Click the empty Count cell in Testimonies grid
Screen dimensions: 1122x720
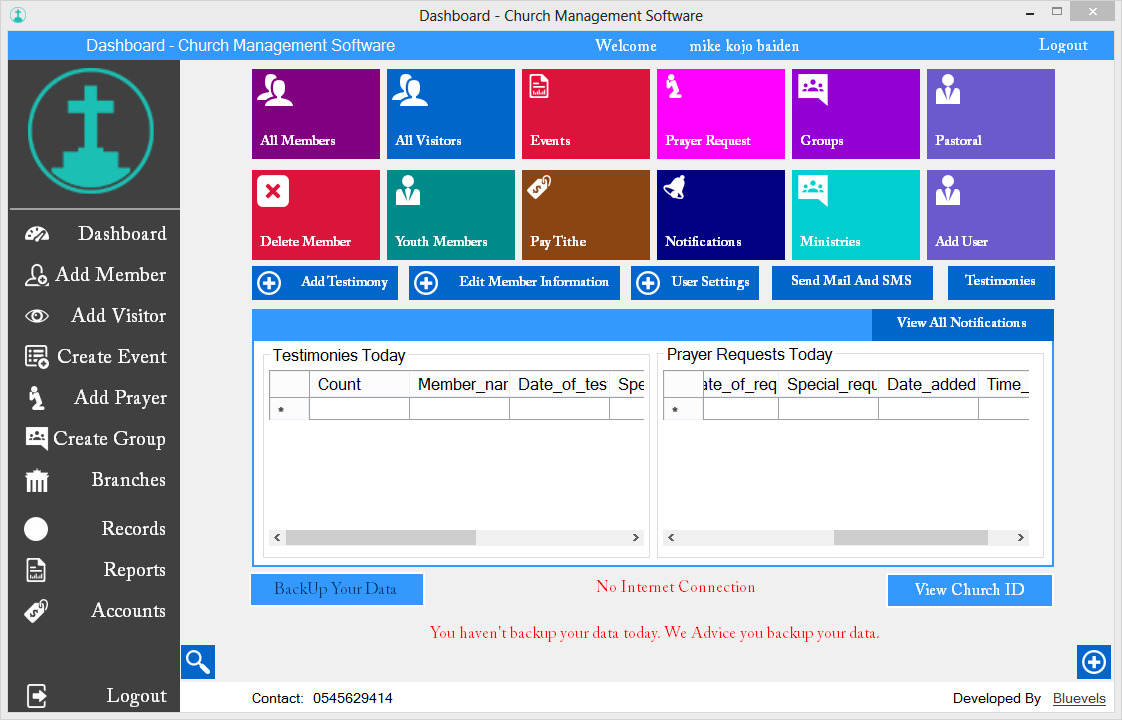tap(359, 409)
